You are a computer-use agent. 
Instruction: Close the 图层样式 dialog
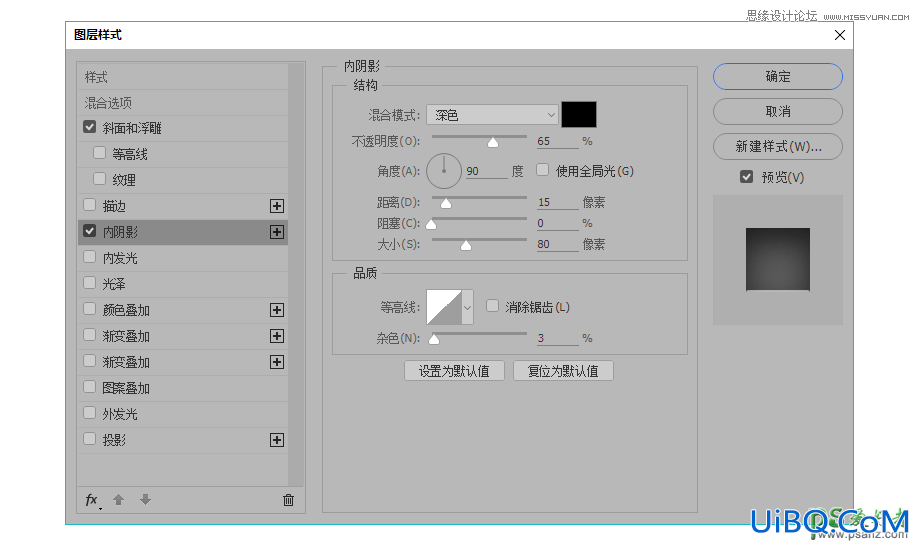click(840, 35)
